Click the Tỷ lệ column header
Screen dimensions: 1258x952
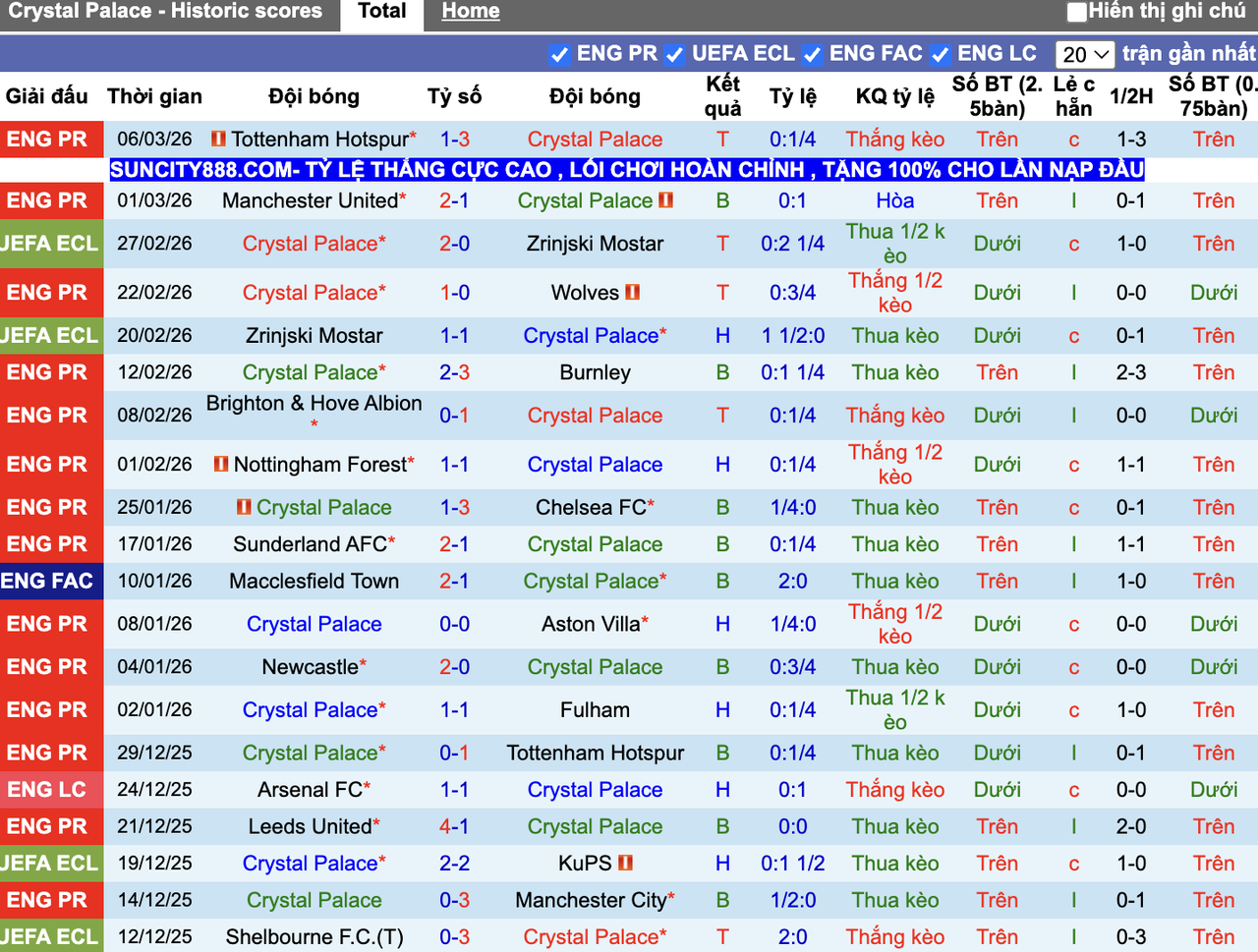pos(792,96)
